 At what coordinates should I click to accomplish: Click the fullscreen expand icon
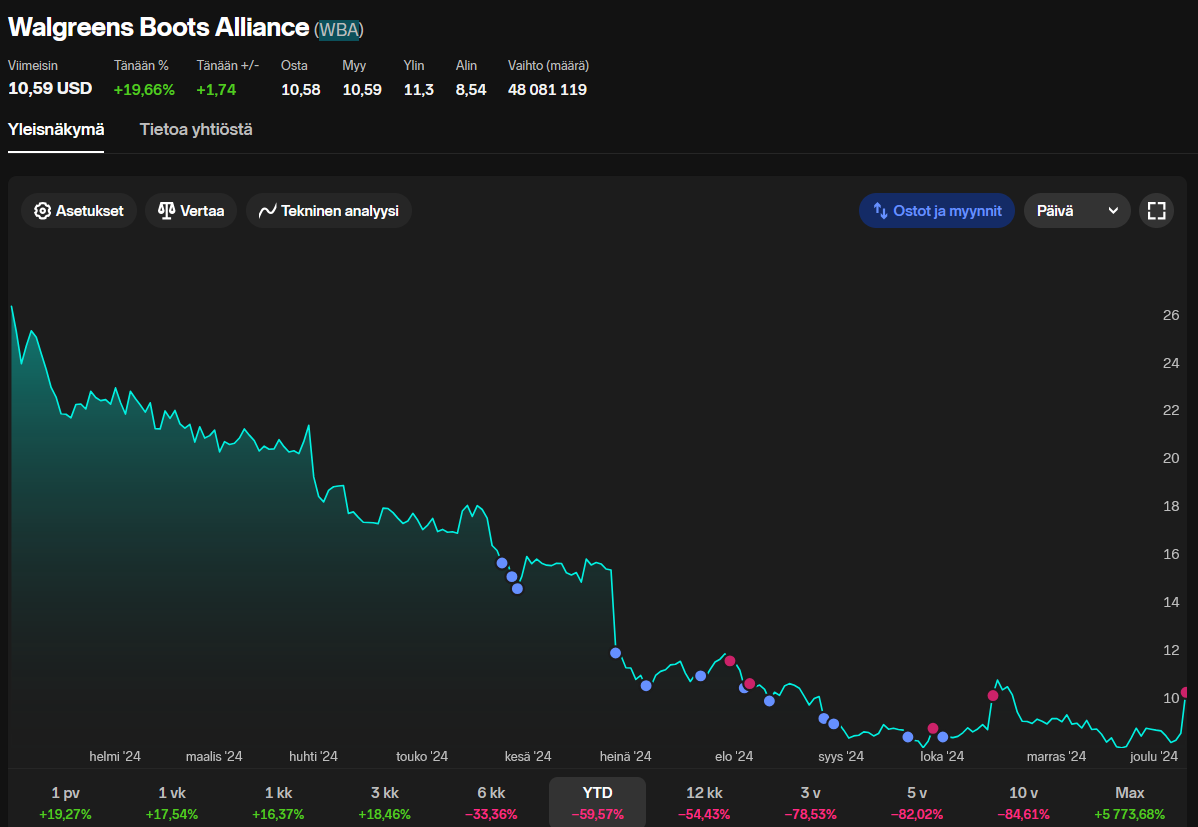[x=1157, y=211]
